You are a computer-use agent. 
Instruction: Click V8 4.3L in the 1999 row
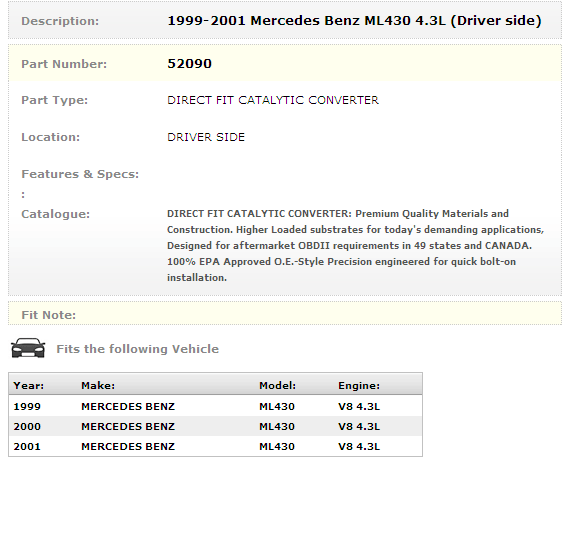point(359,406)
